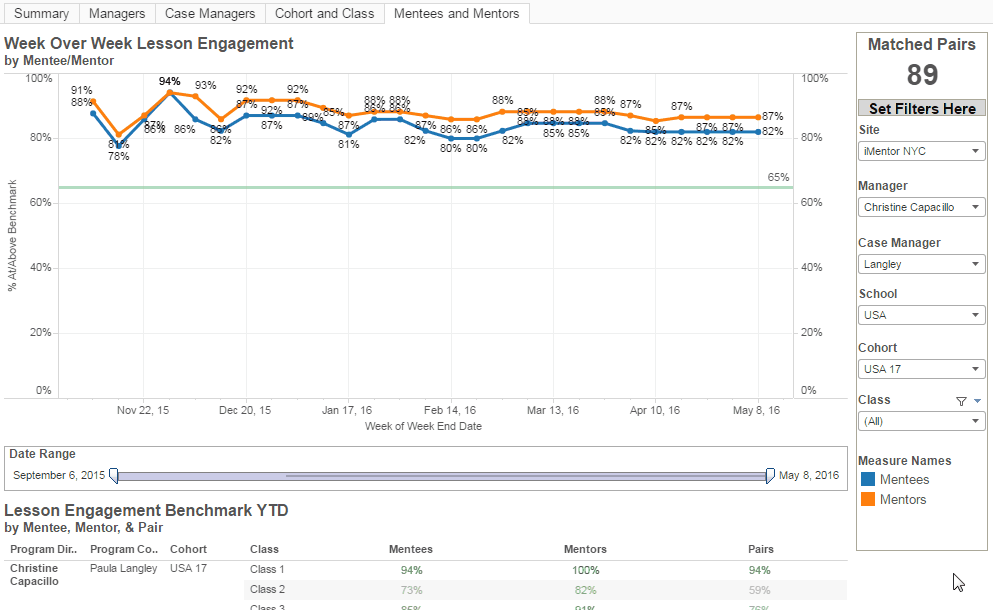The width and height of the screenshot is (993, 610).
Task: Click Christine Capacillo in the table
Action: tap(34, 575)
